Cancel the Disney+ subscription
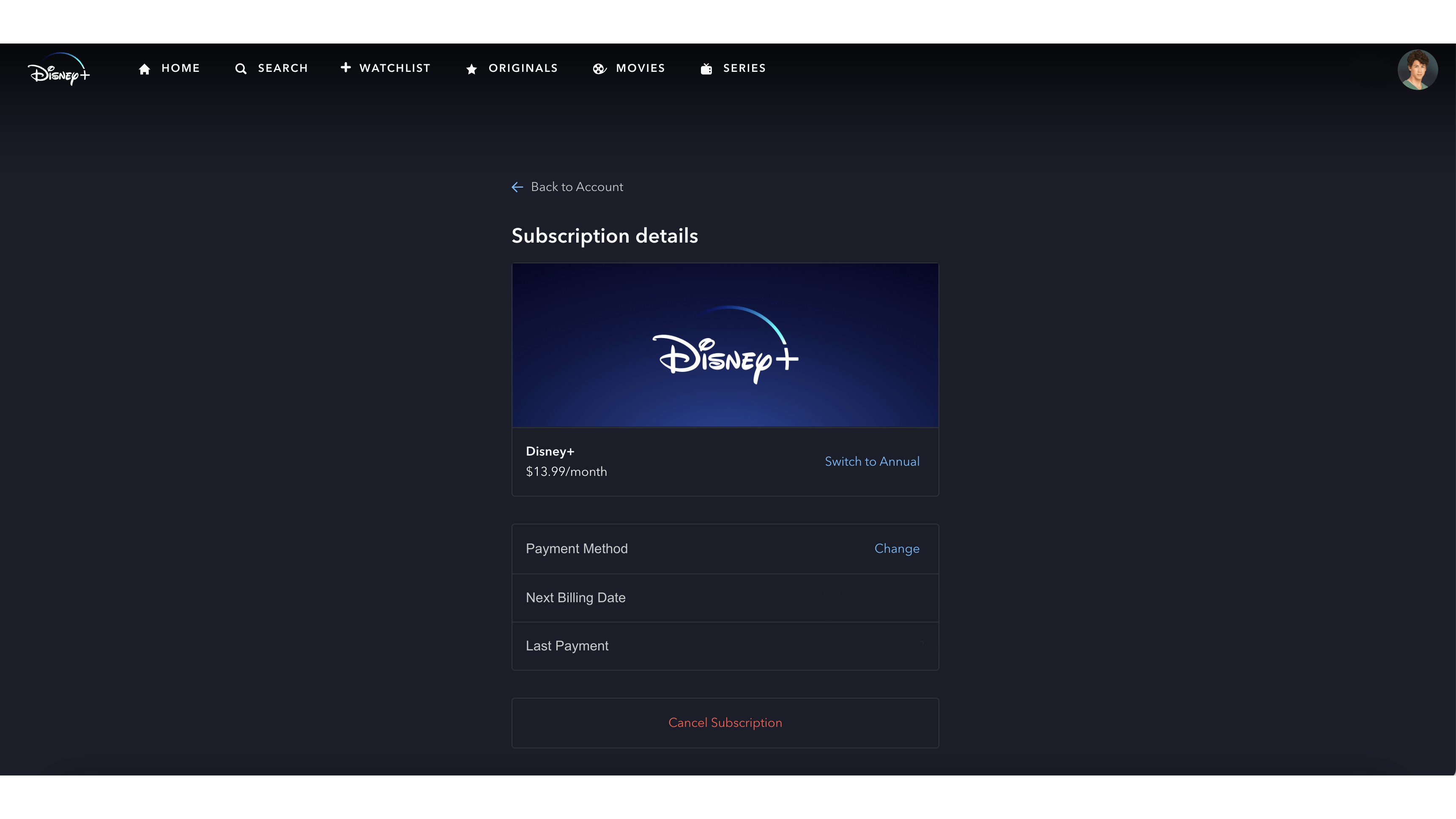The height and width of the screenshot is (819, 1456). (725, 722)
